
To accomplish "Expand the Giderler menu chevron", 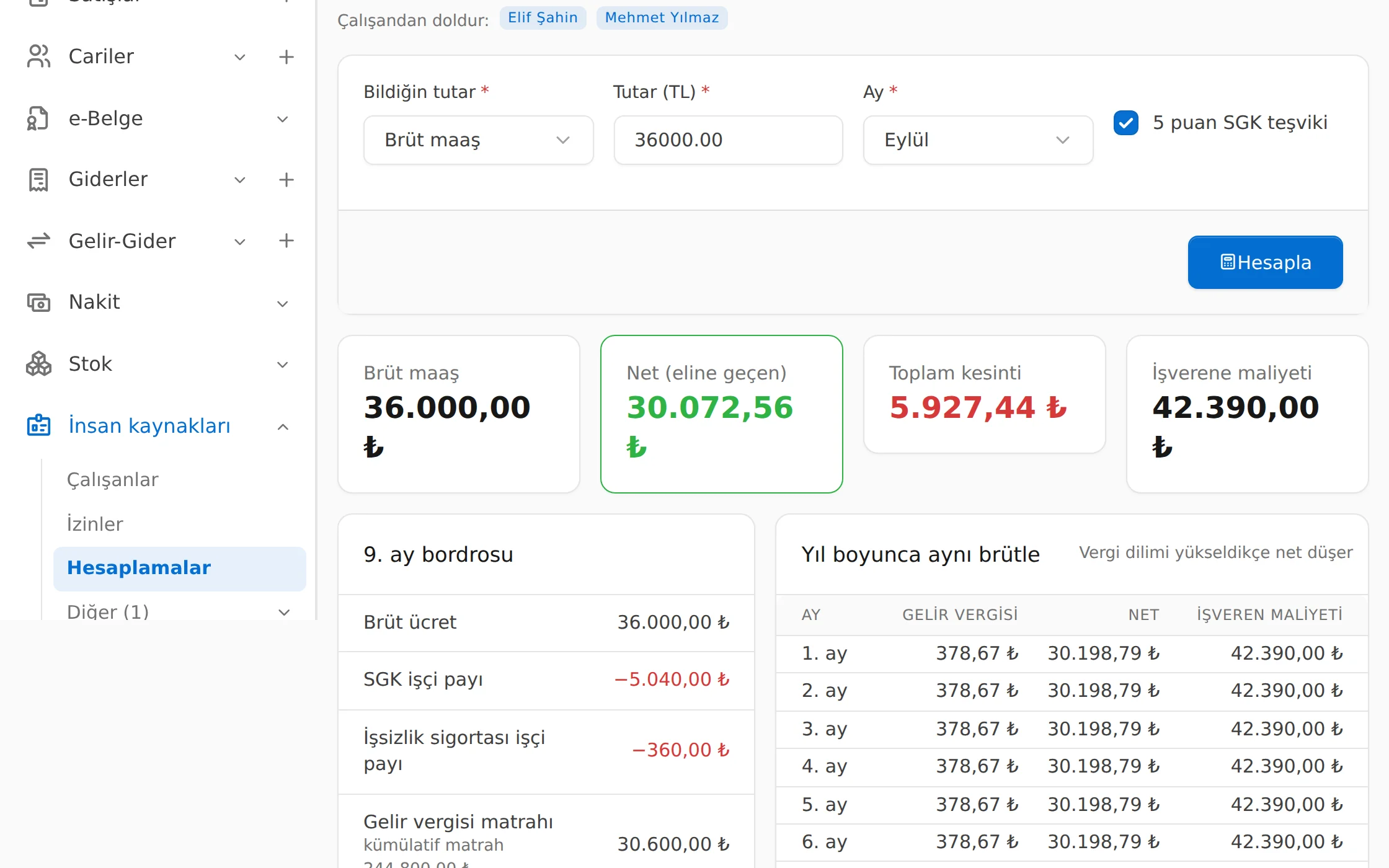I will [240, 180].
